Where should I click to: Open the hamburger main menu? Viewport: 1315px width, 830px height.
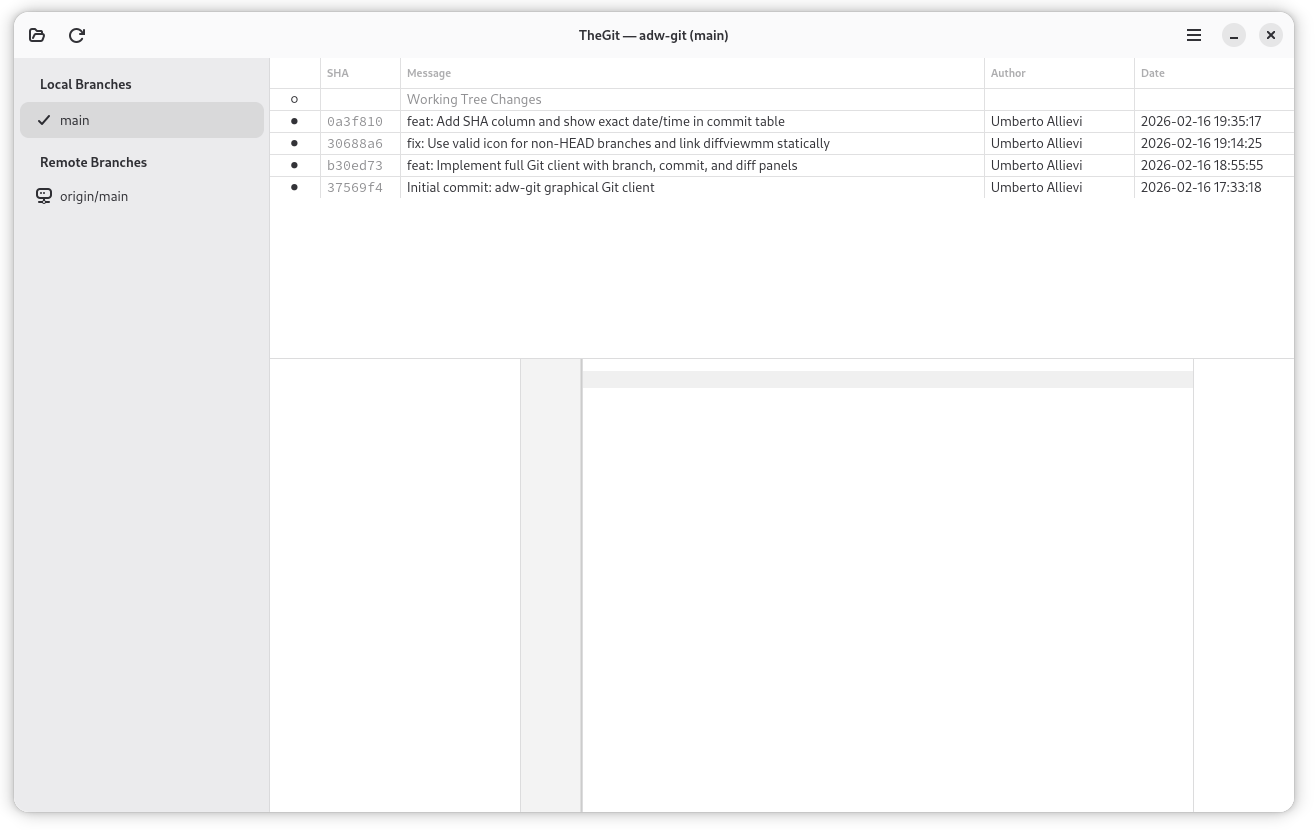[1194, 35]
